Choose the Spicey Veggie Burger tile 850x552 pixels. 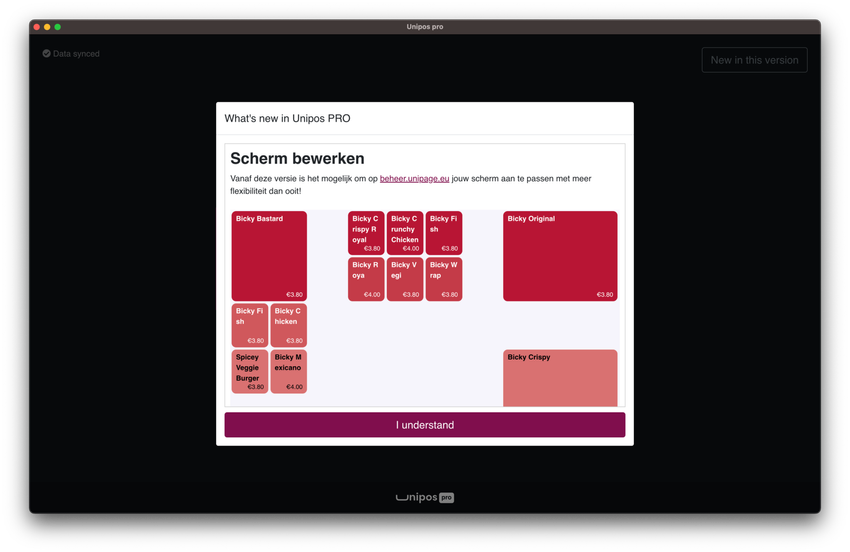click(x=250, y=371)
